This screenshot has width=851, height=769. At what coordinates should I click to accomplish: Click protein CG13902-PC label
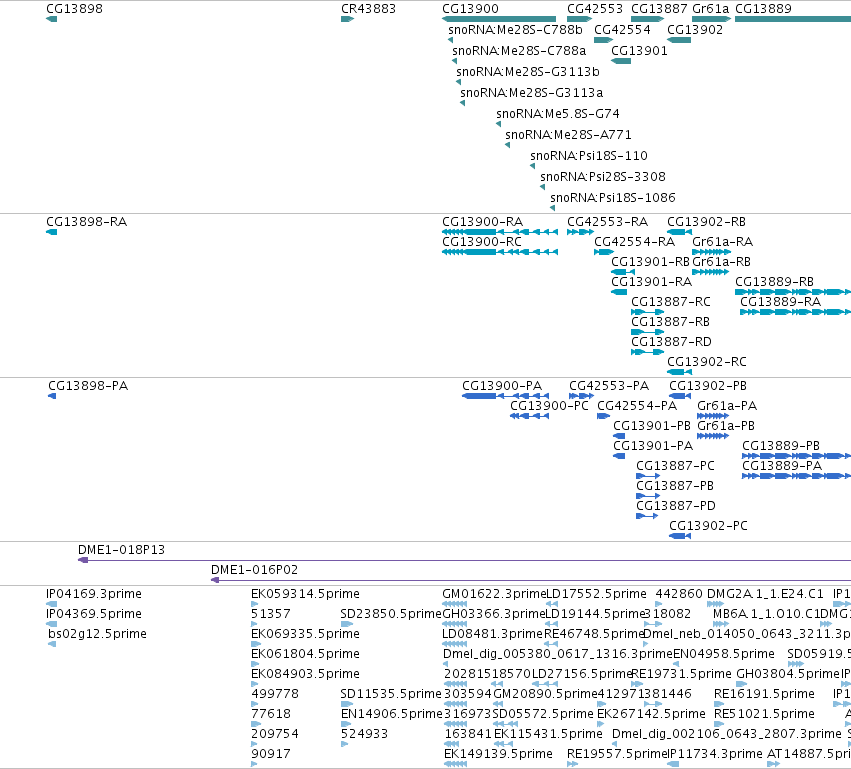tap(708, 526)
